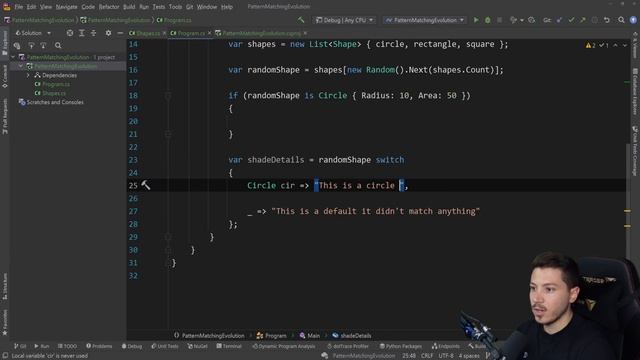Click the shadeDetails breadcrumb
This screenshot has width=640, height=360.
pos(351,336)
